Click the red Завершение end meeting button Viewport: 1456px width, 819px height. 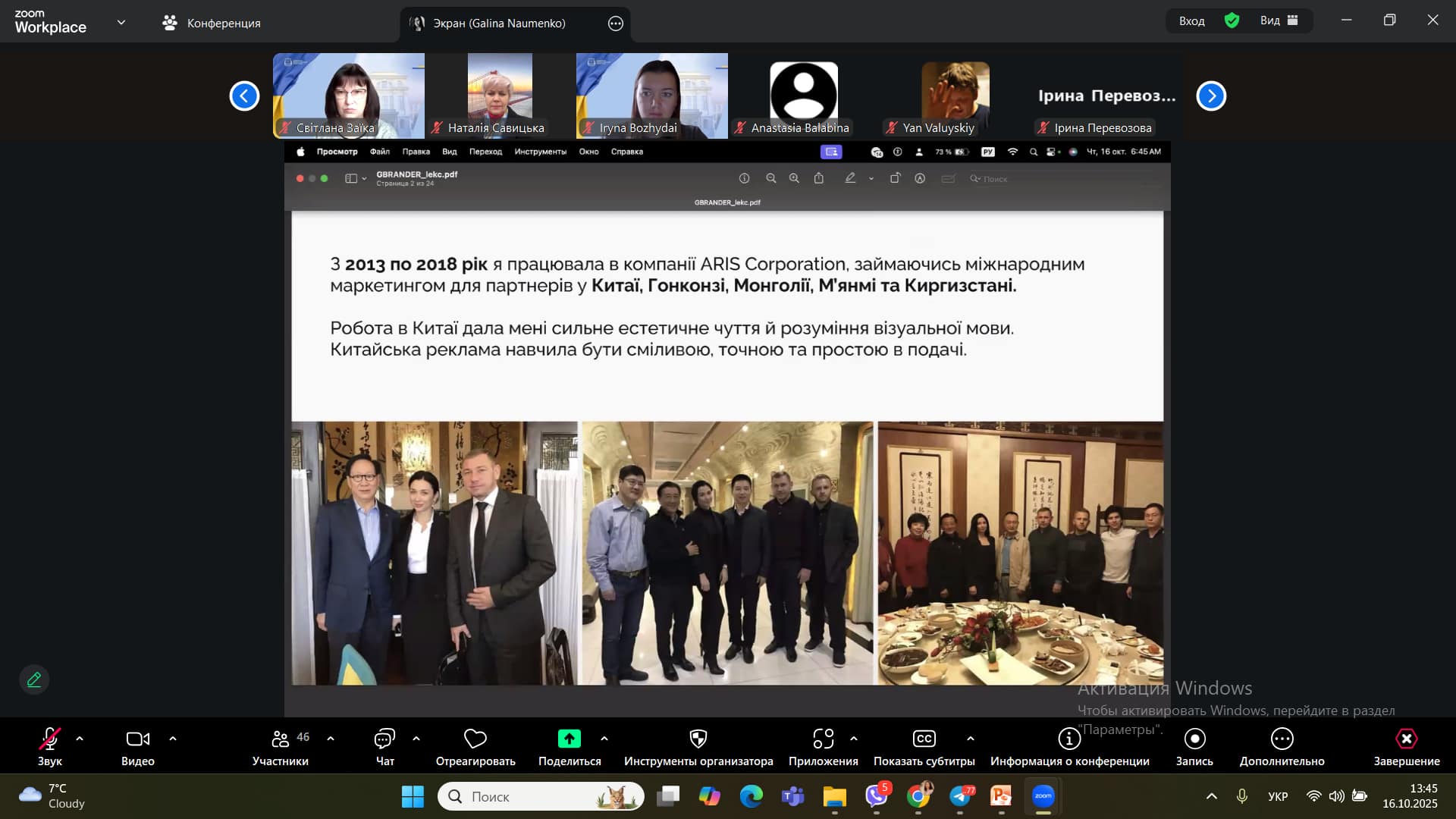pyautogui.click(x=1406, y=739)
